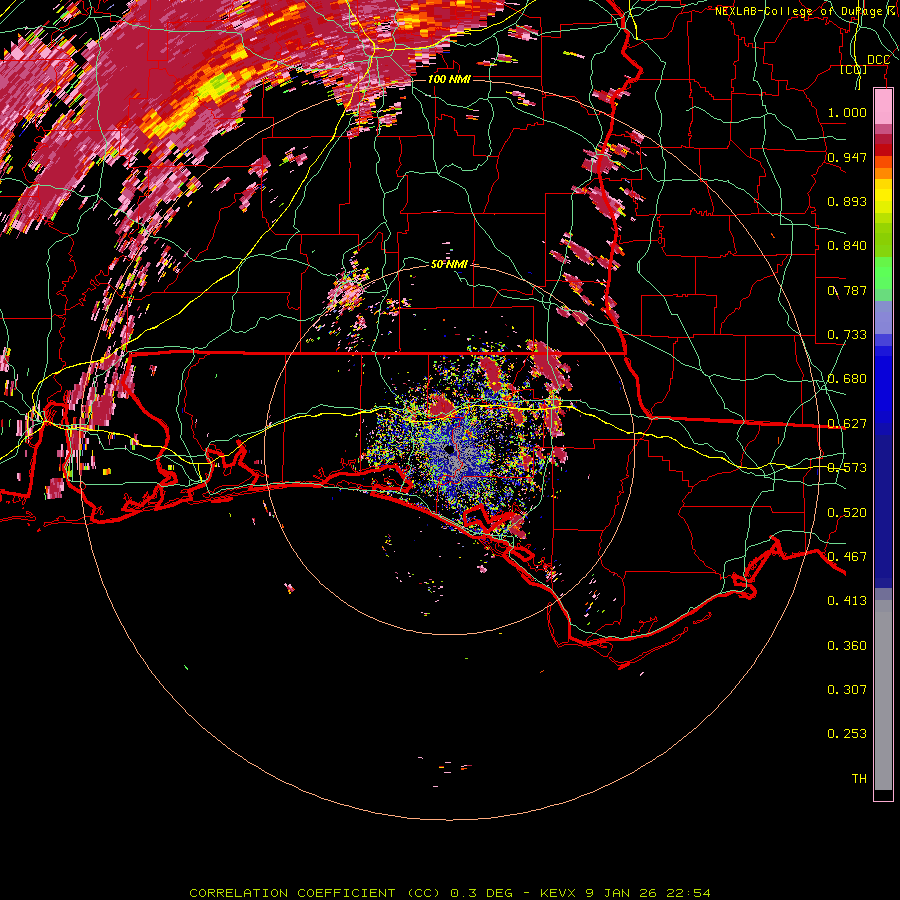Click the 0.360 legend value
Image resolution: width=900 pixels, height=900 pixels.
click(x=847, y=646)
